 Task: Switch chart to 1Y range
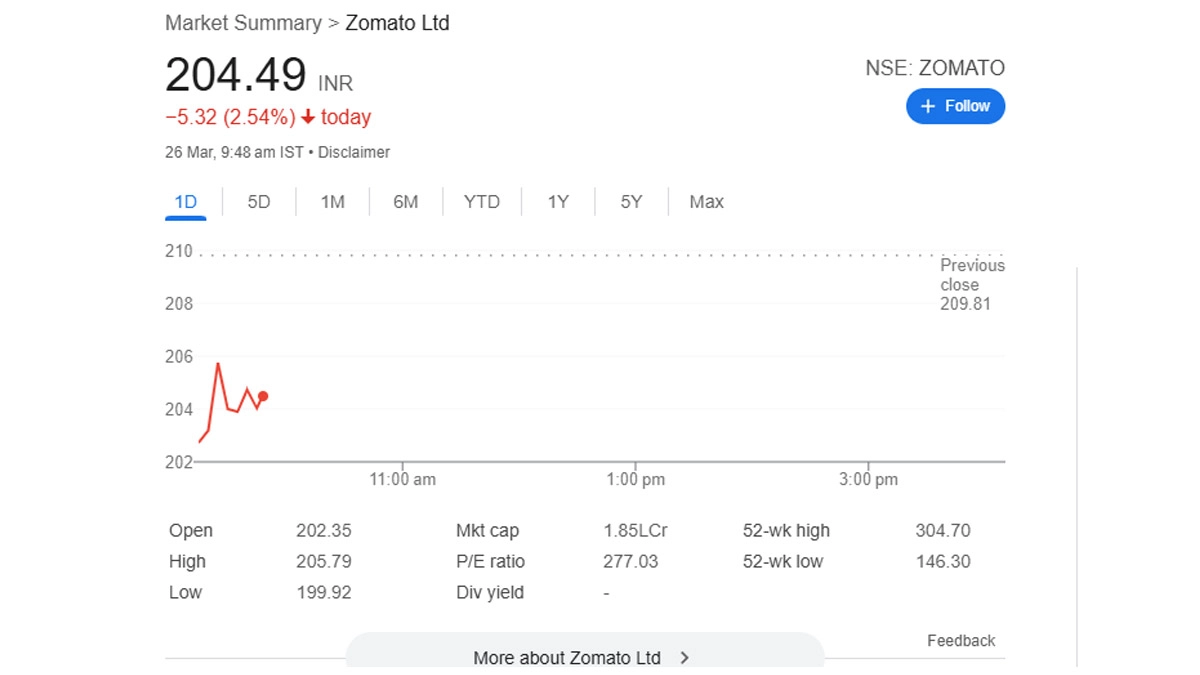coord(558,202)
